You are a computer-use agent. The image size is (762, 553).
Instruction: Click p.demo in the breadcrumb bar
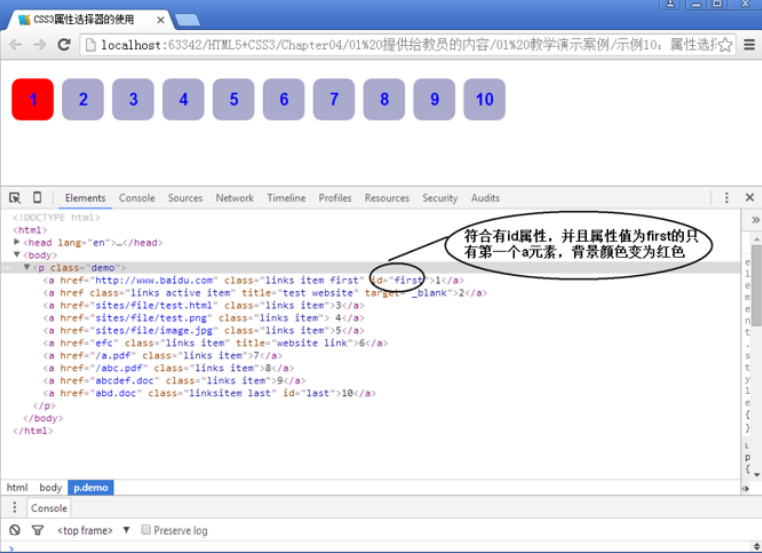pos(91,487)
